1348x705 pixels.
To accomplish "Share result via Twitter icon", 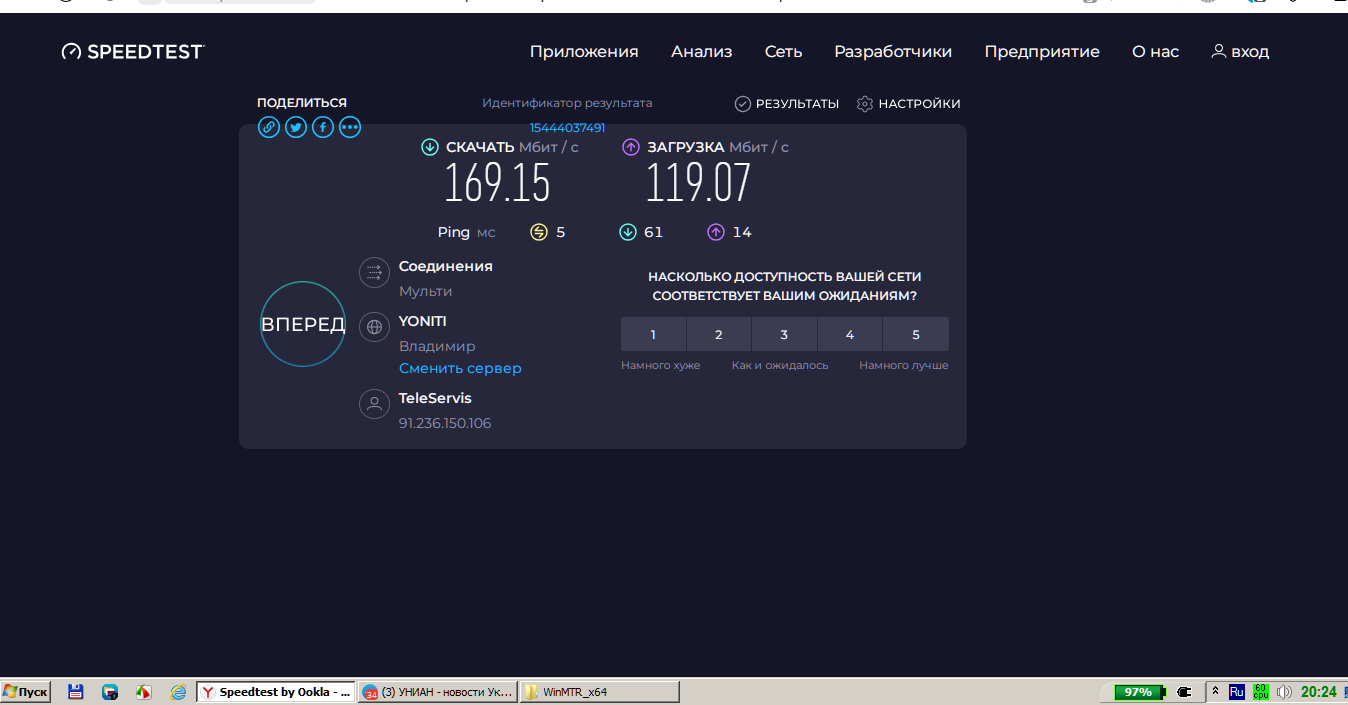I will click(x=296, y=127).
